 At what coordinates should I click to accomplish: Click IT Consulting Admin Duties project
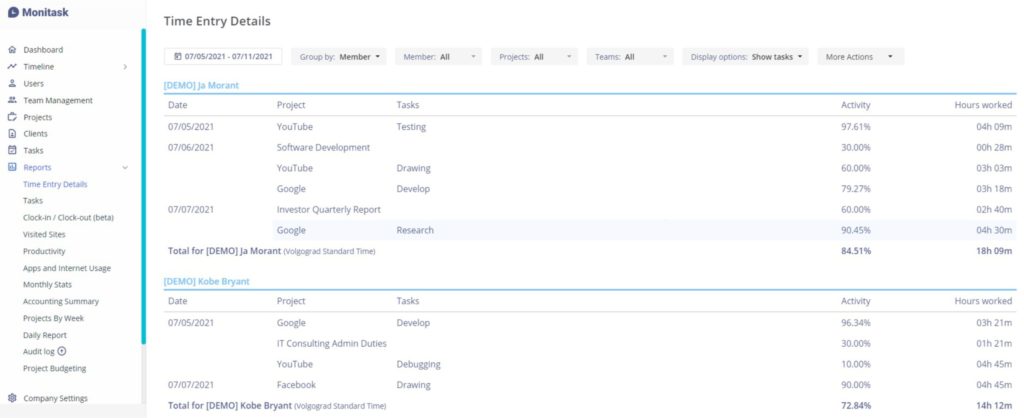pos(332,344)
